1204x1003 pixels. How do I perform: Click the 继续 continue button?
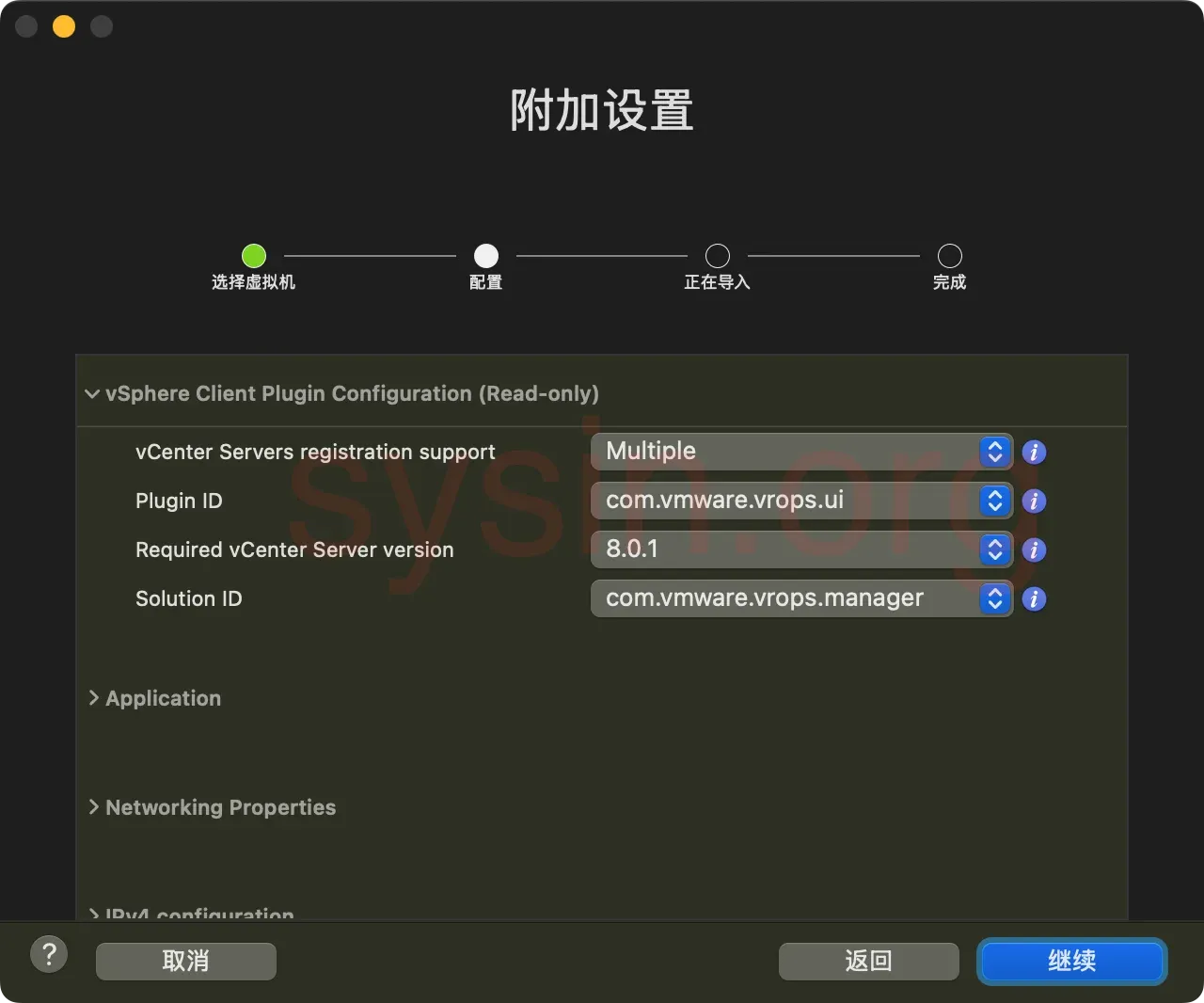pos(1072,962)
